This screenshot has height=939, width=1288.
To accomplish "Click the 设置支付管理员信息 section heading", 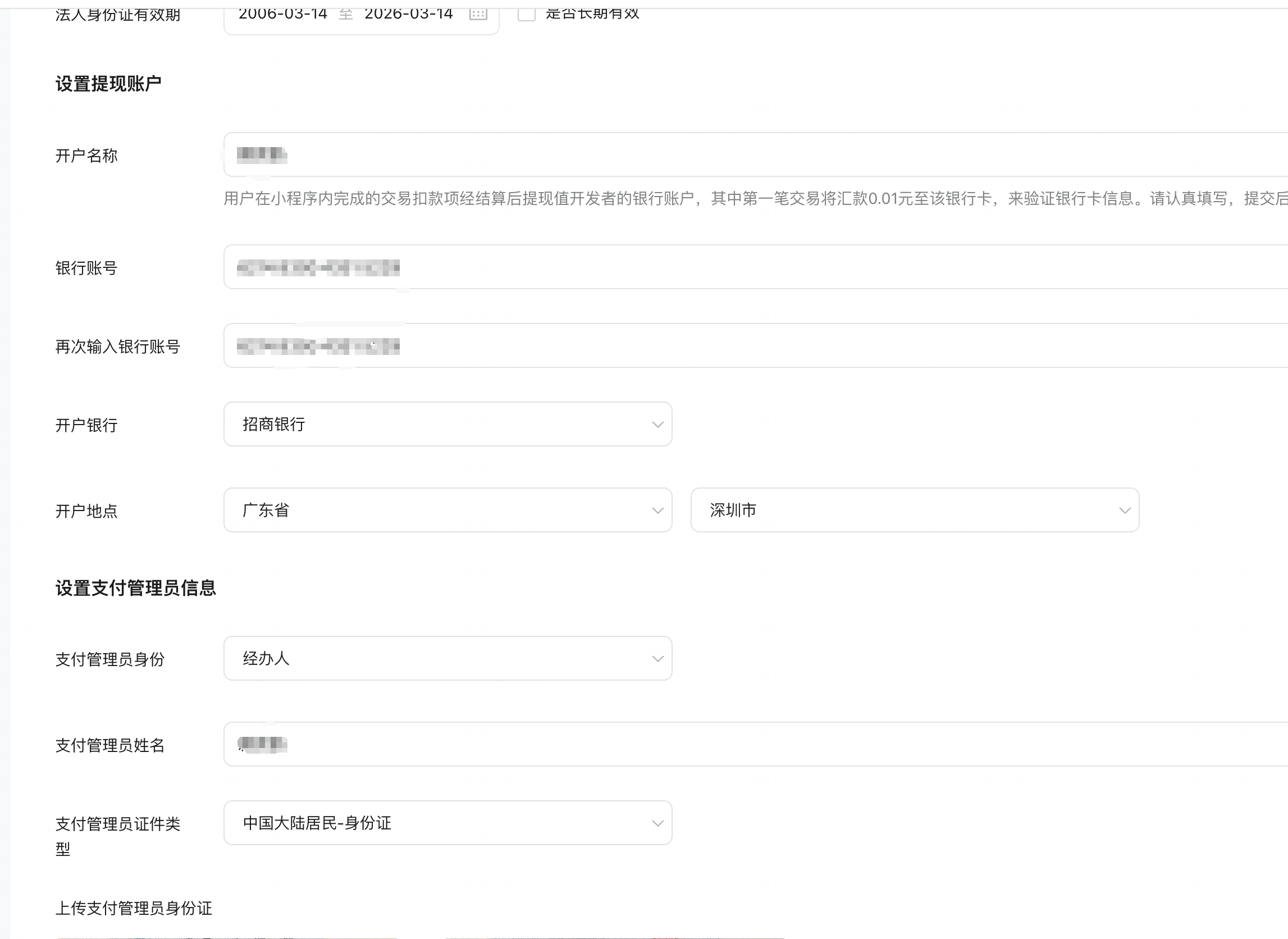I will pyautogui.click(x=135, y=588).
